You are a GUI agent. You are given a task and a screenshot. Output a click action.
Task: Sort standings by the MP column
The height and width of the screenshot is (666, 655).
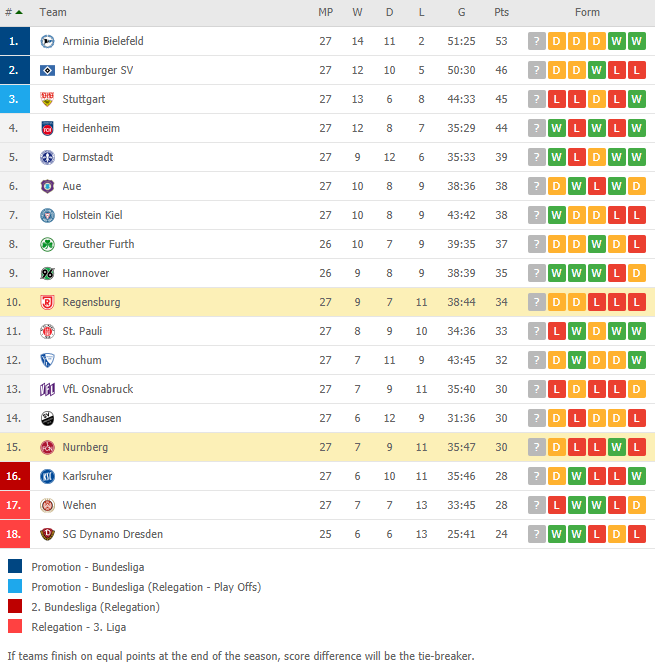click(x=325, y=12)
